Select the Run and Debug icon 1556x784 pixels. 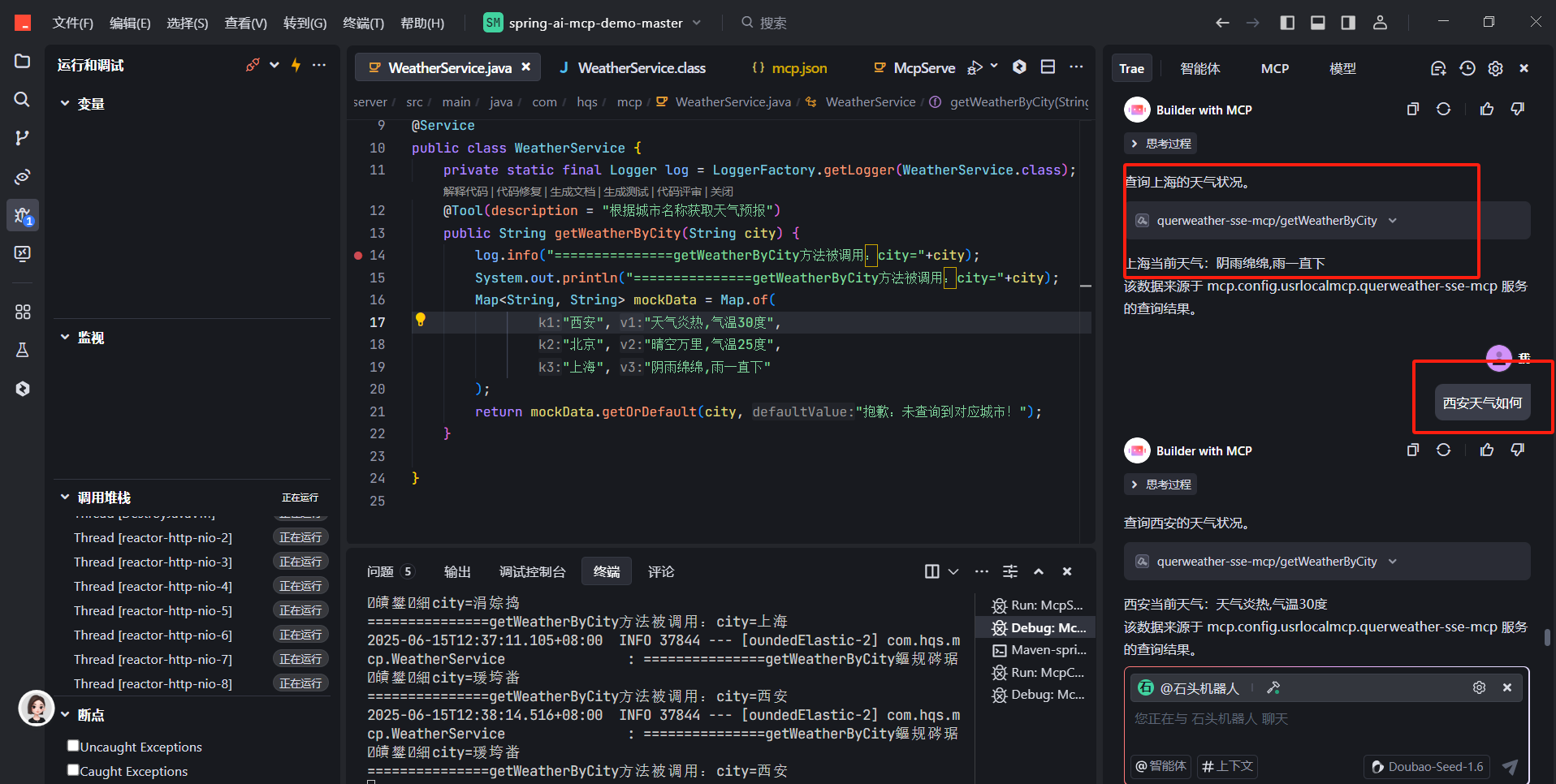point(22,215)
